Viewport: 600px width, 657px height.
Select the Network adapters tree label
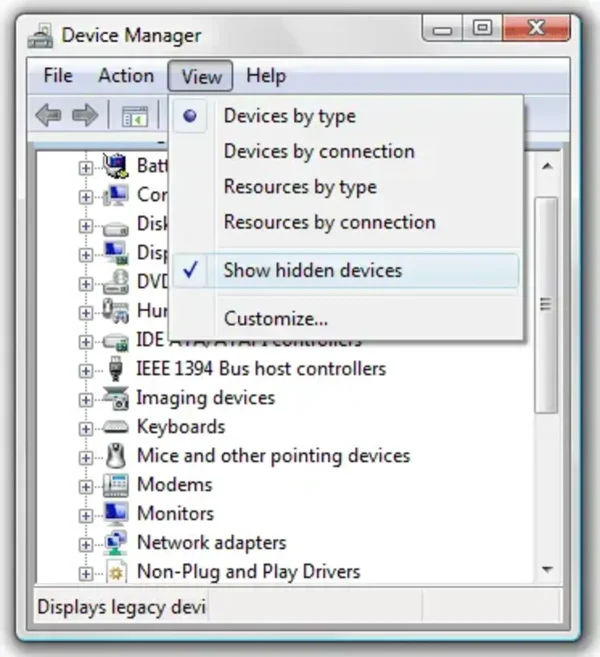pyautogui.click(x=212, y=543)
